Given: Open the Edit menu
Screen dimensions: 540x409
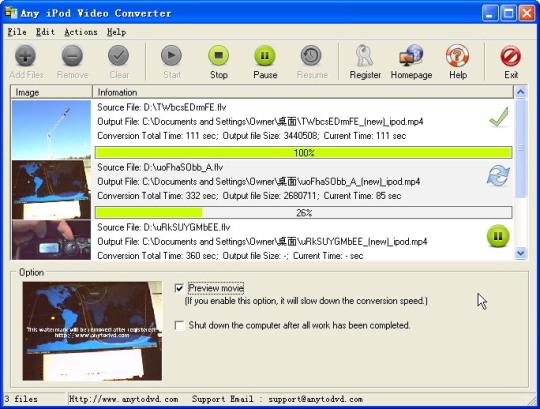Looking at the screenshot, I should tap(45, 32).
